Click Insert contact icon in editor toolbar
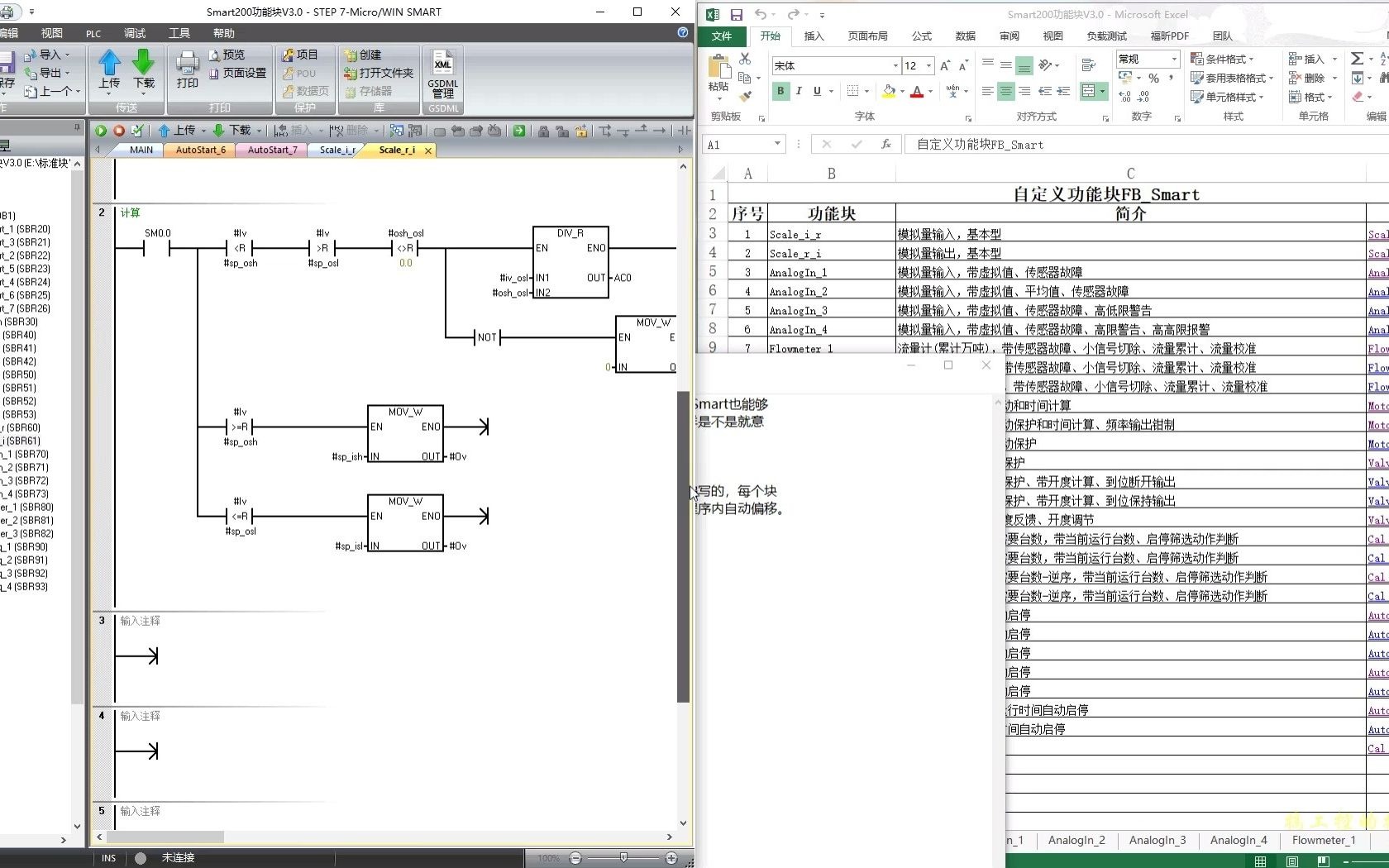 click(684, 131)
